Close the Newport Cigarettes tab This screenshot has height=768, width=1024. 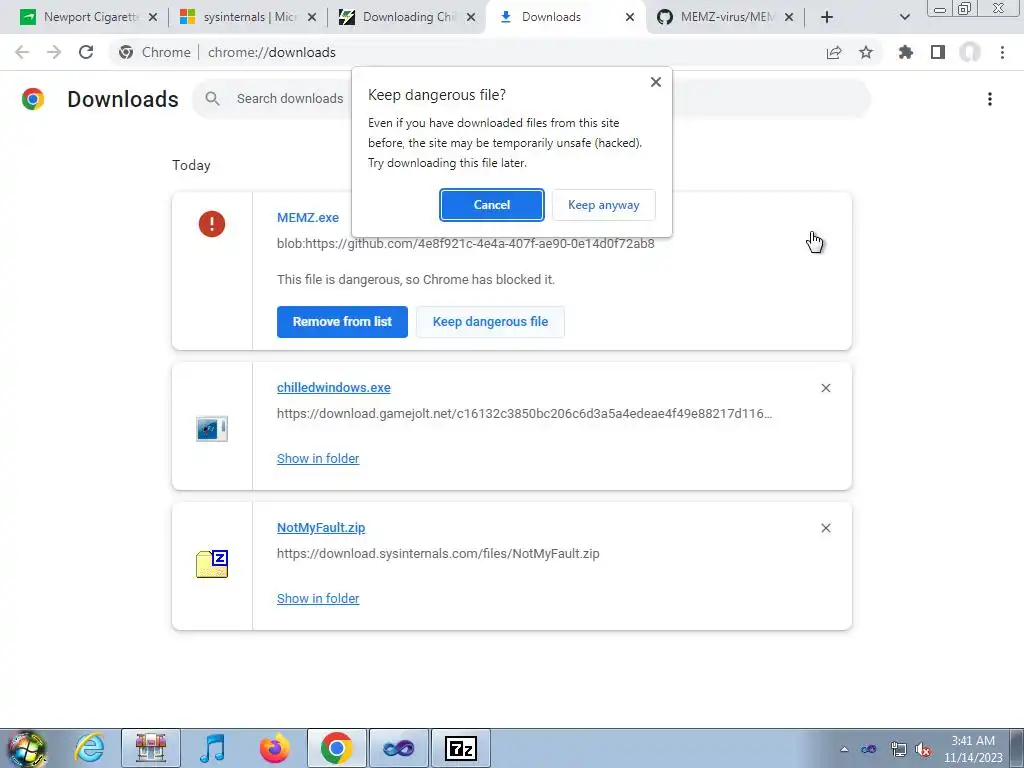coord(153,18)
